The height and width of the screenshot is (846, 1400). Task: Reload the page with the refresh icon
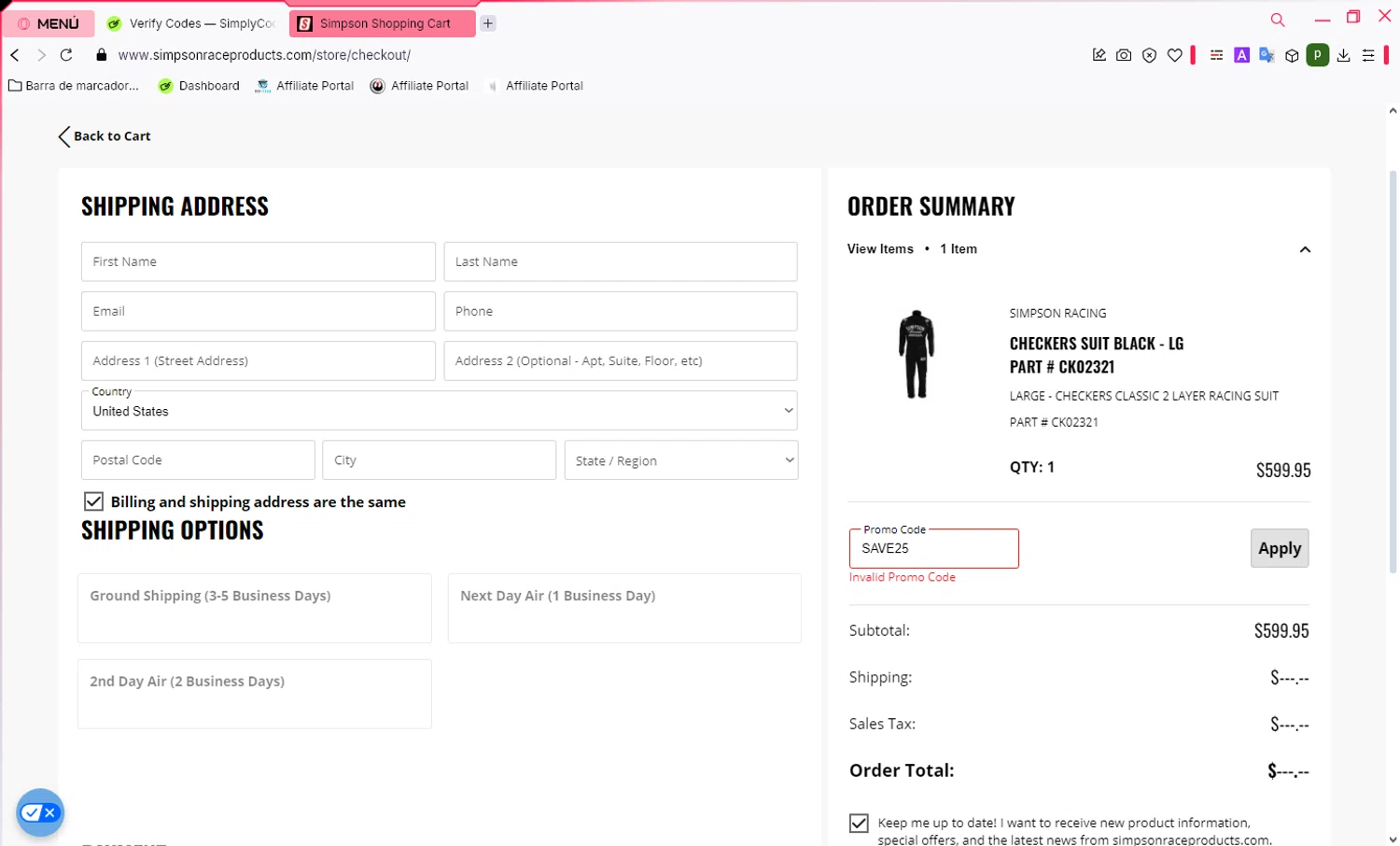pyautogui.click(x=66, y=55)
